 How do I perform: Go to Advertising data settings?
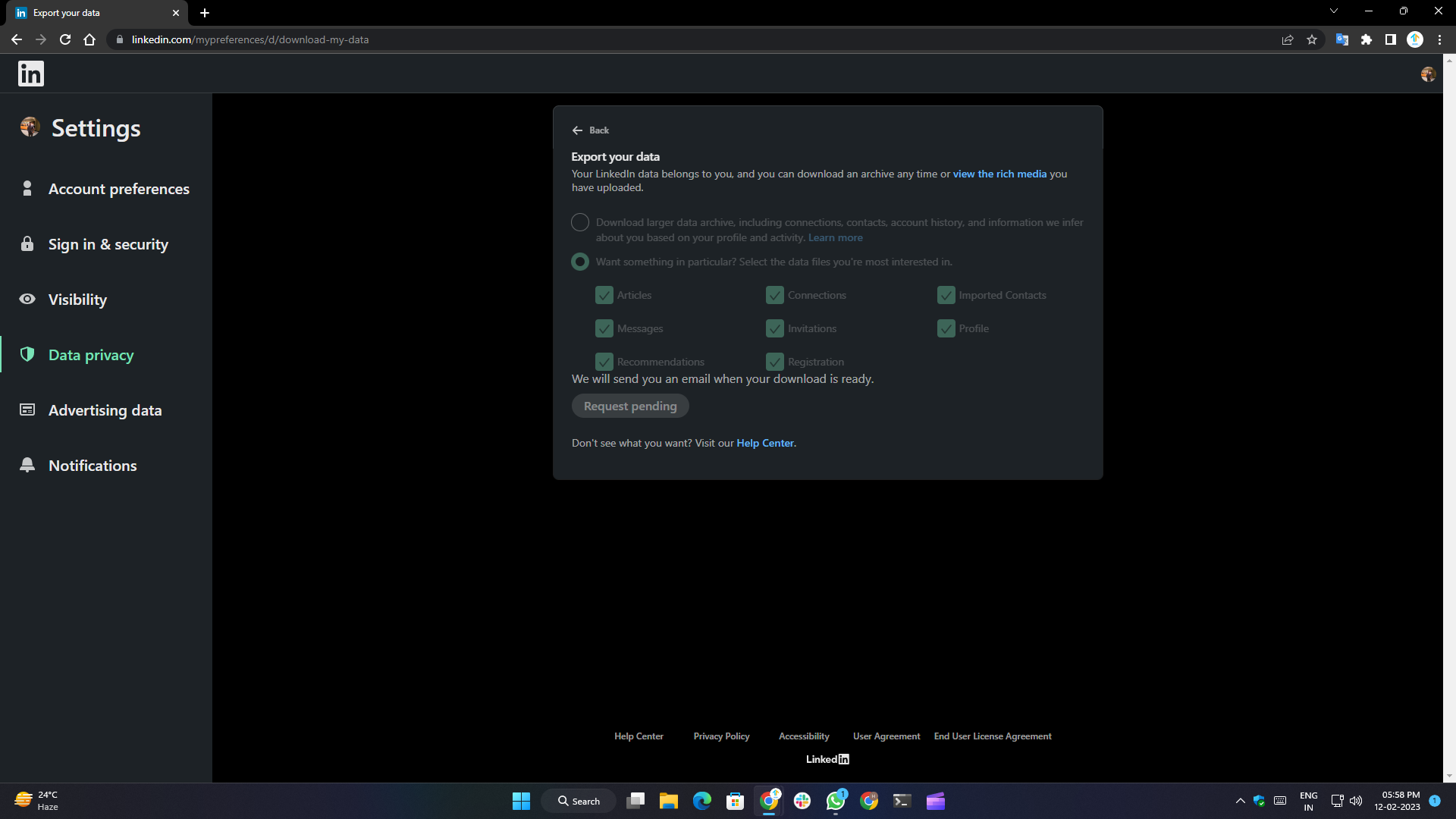(x=105, y=410)
